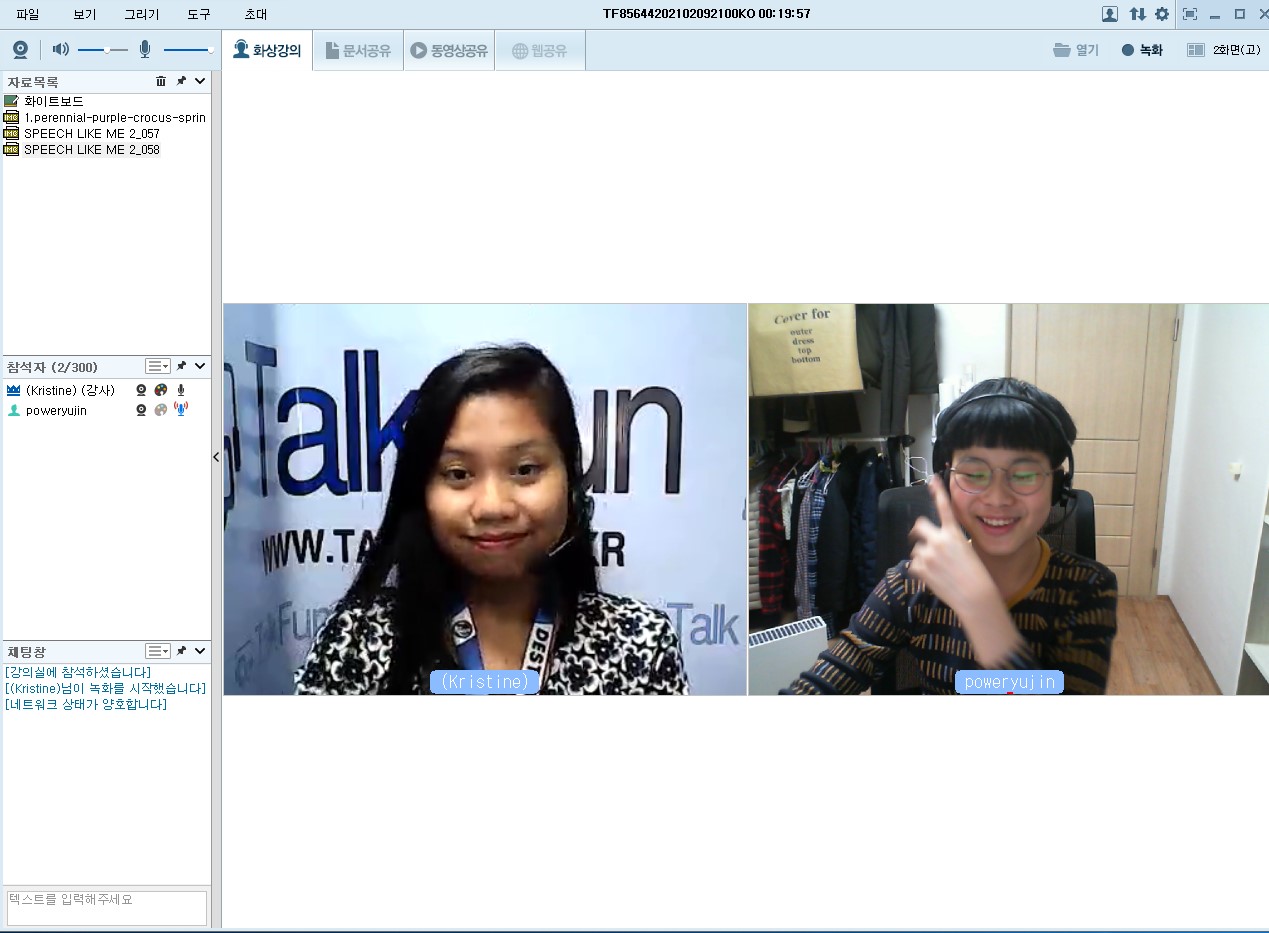Screen dimensions: 1269x933
Task: Click the 녹화 record button
Action: coord(1142,50)
